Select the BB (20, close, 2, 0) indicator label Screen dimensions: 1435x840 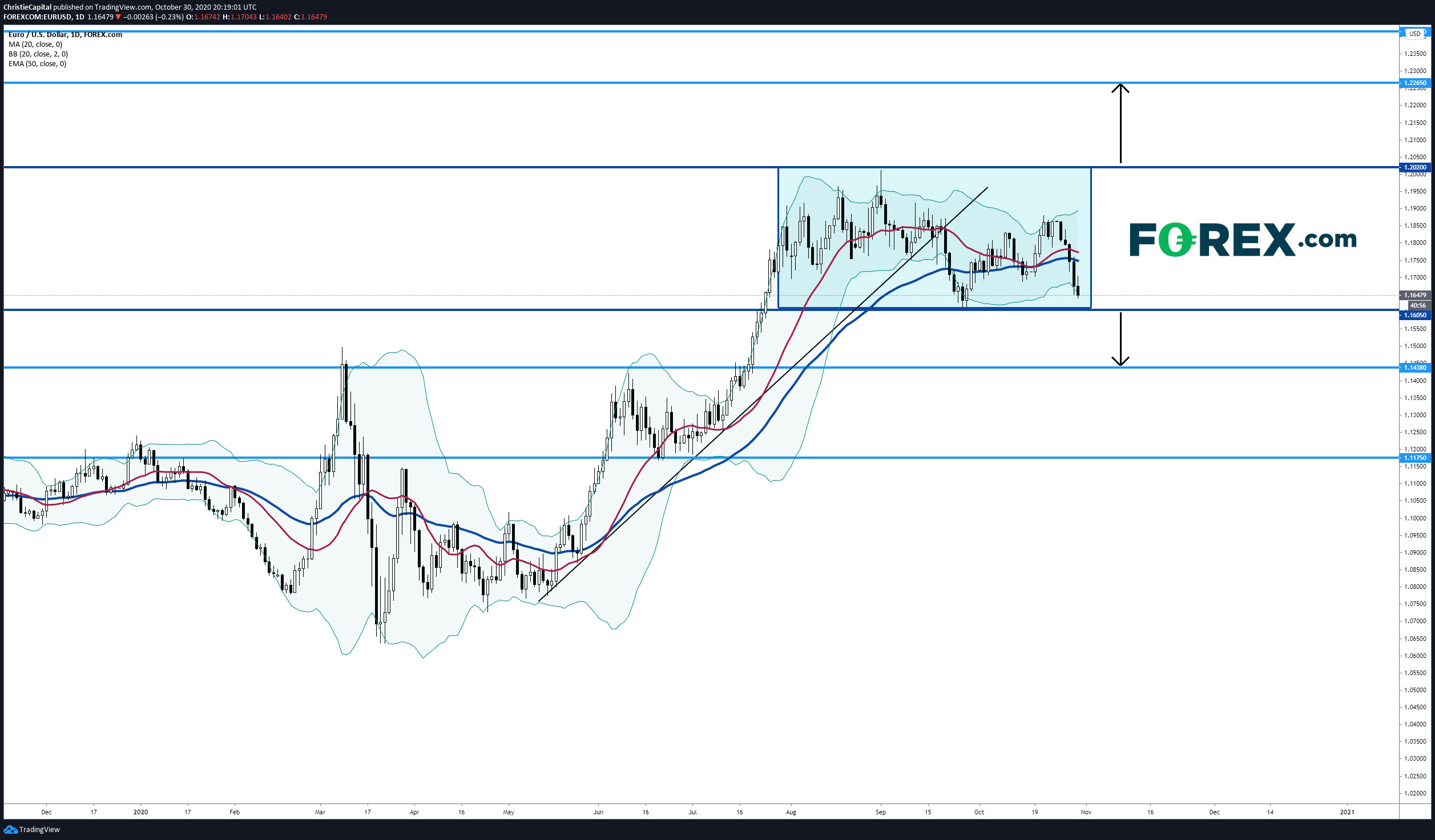[38, 54]
